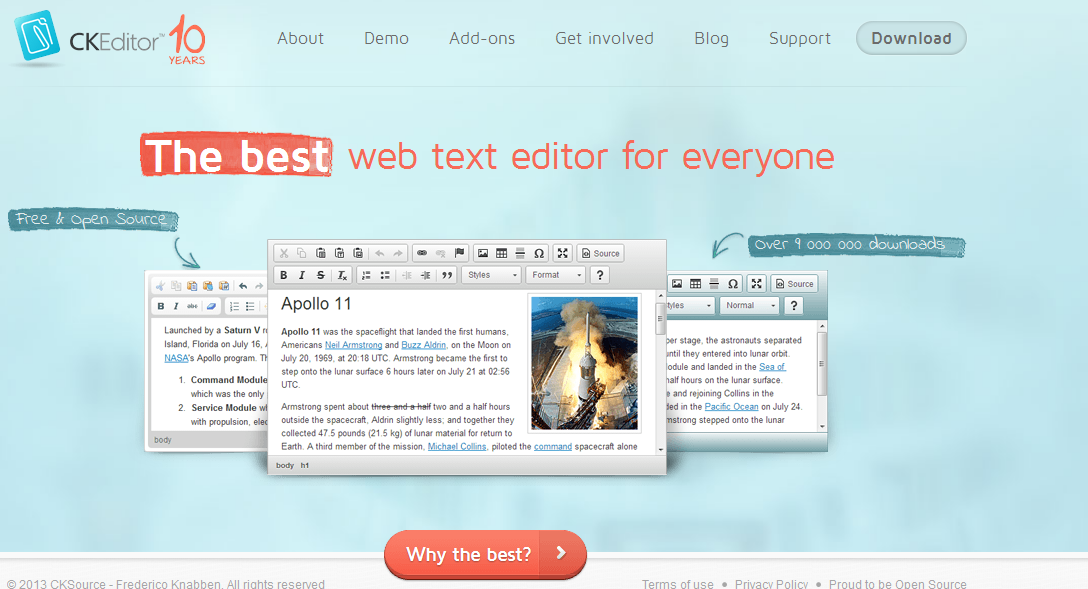Click the Copy icon in center editor
This screenshot has height=589, width=1088.
click(302, 253)
